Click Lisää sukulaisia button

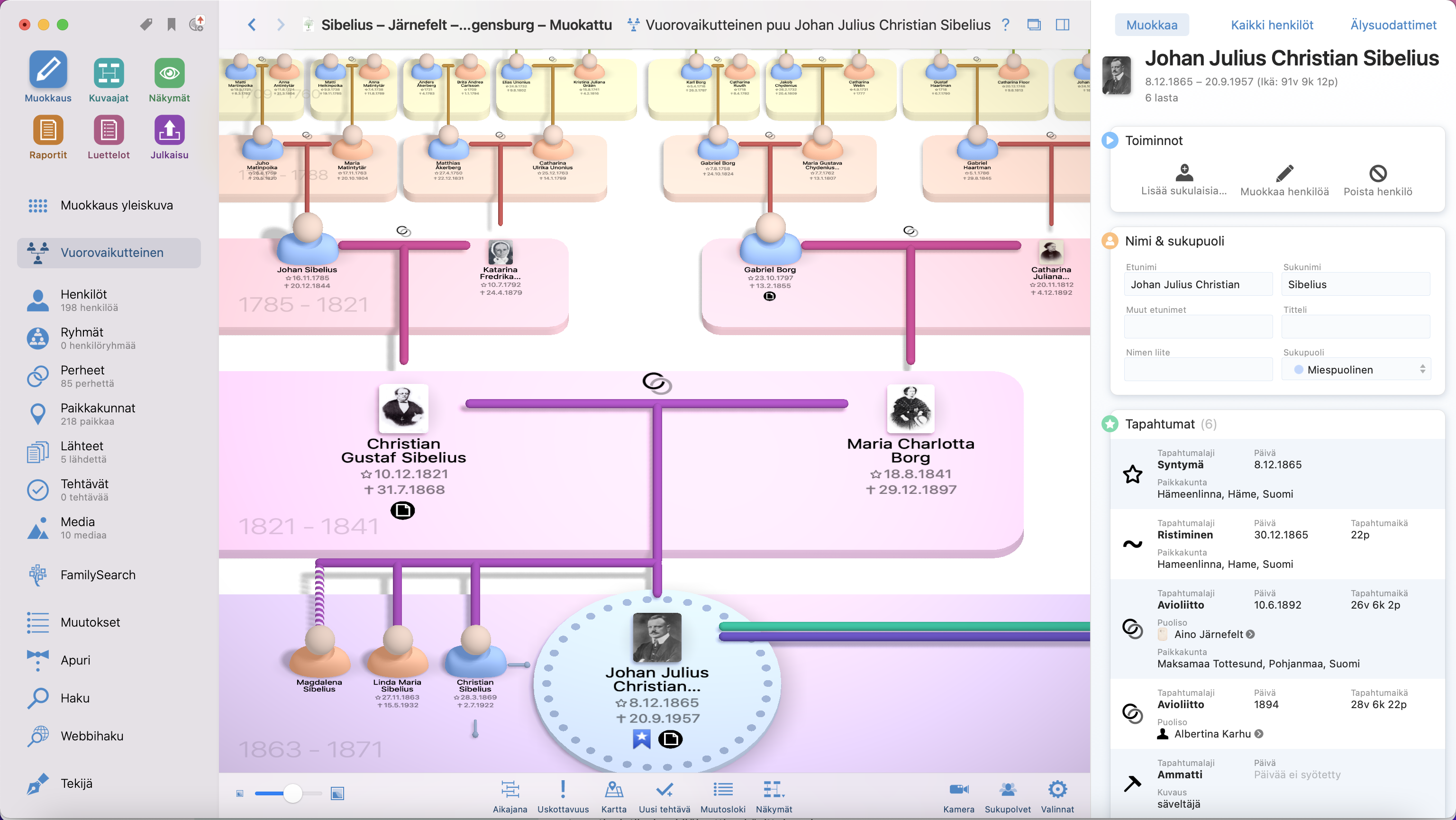click(x=1183, y=180)
